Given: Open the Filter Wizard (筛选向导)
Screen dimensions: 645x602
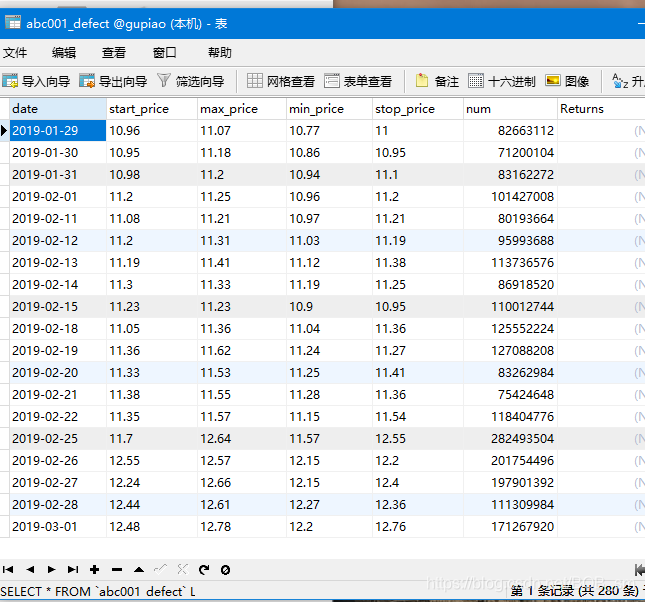Looking at the screenshot, I should (190, 81).
